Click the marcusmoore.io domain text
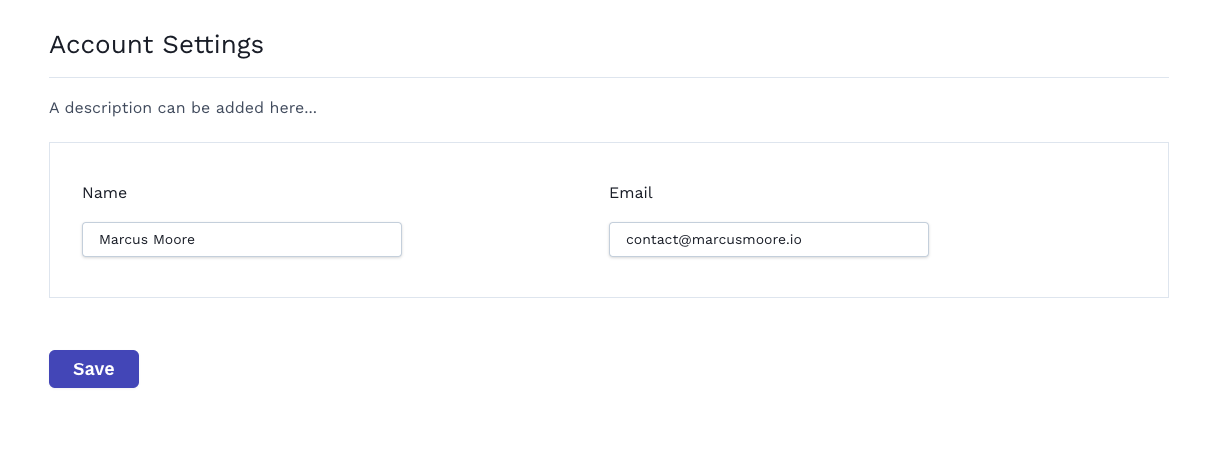1205x461 pixels. point(742,240)
